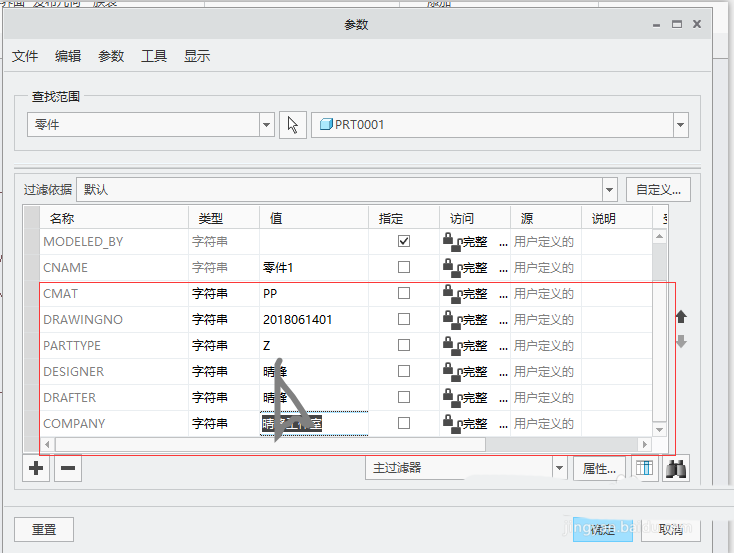Open the 零件 search scope dropdown
Viewport: 734px width, 553px height.
(x=266, y=125)
